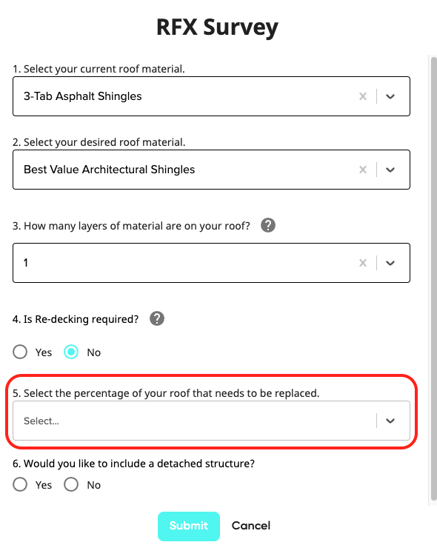Click the layers field showing 1
This screenshot has height=545, width=437.
pyautogui.click(x=211, y=263)
